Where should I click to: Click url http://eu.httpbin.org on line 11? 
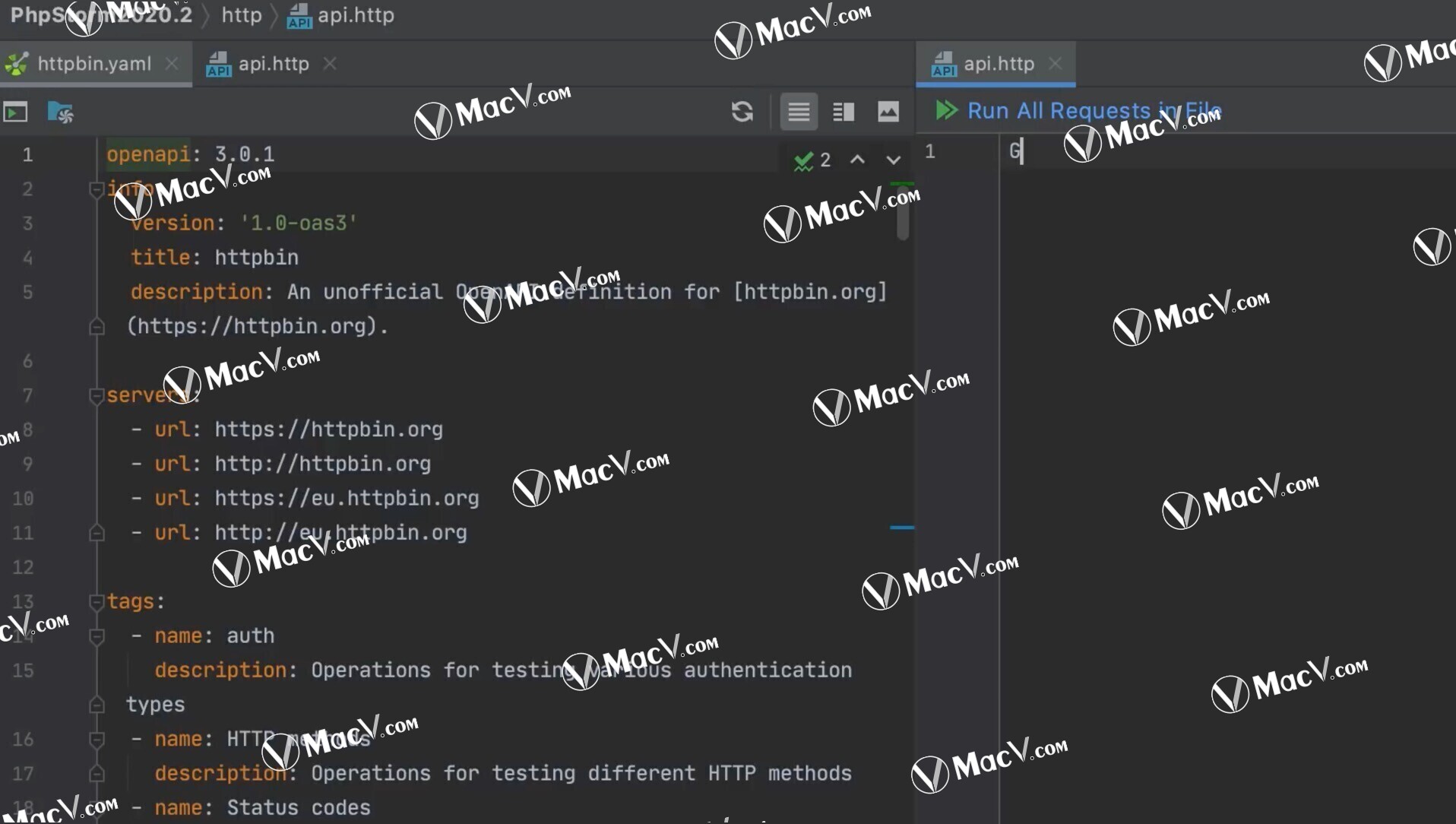pos(340,533)
